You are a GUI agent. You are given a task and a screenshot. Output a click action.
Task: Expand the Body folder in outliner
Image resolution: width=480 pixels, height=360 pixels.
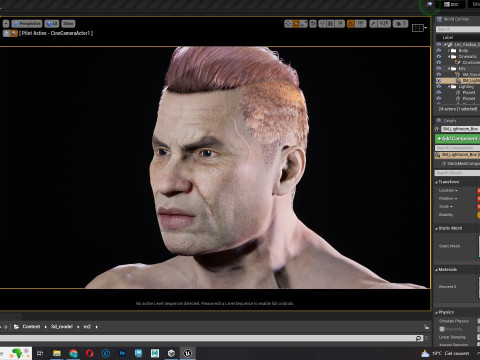pyautogui.click(x=449, y=51)
